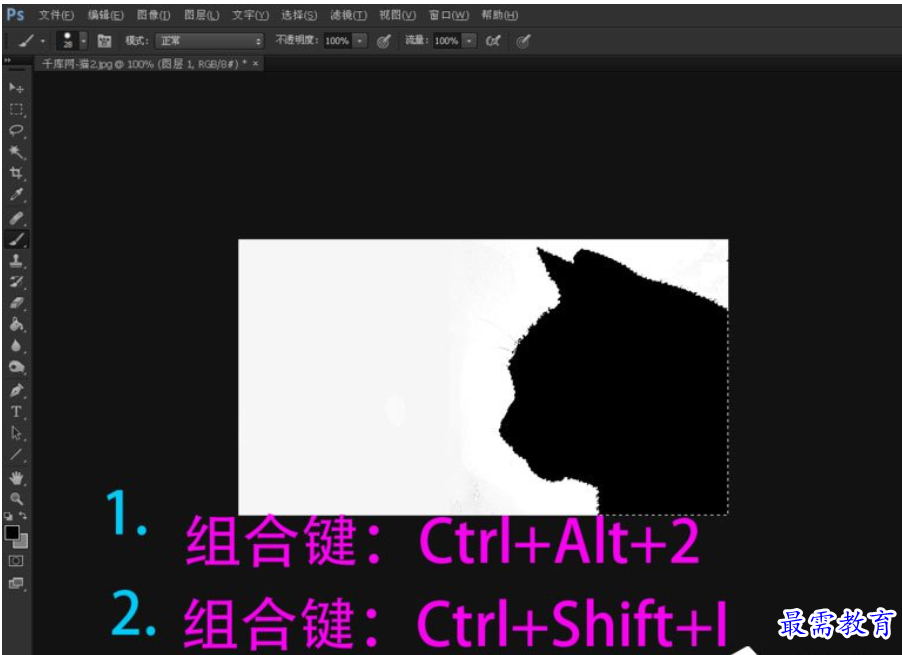The height and width of the screenshot is (655, 902).
Task: Select the Eraser tool
Action: (16, 303)
